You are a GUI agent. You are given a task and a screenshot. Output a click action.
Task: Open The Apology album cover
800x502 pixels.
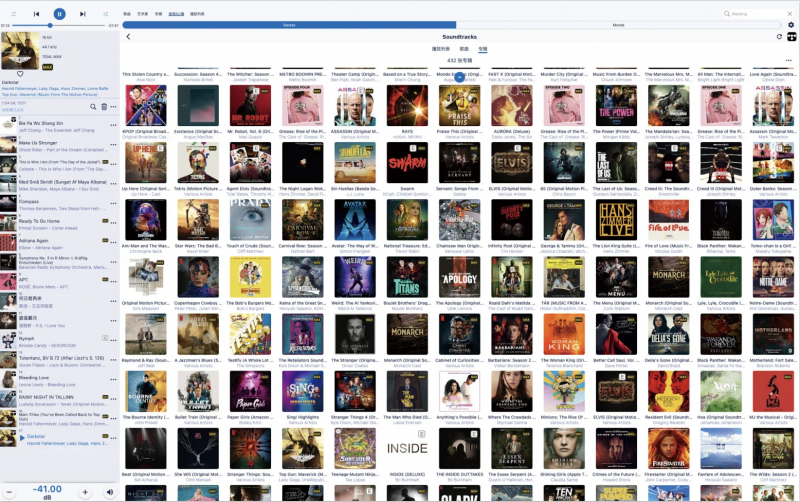(x=460, y=277)
